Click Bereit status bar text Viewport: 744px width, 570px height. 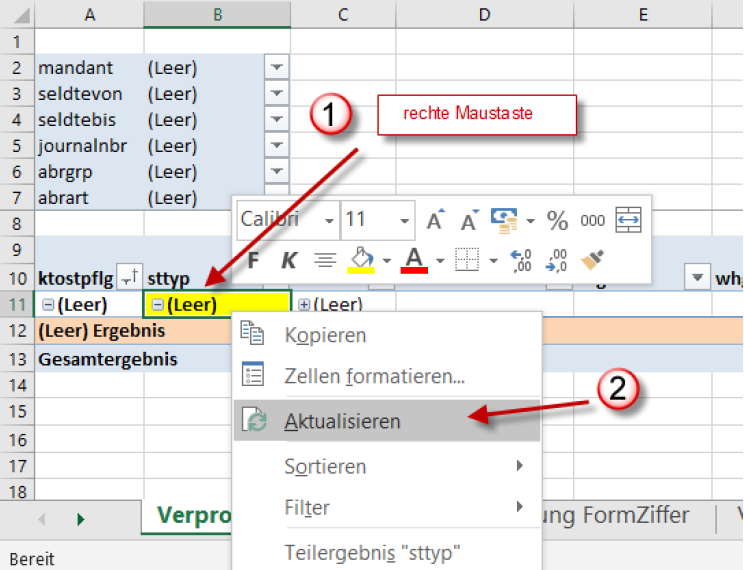32,559
